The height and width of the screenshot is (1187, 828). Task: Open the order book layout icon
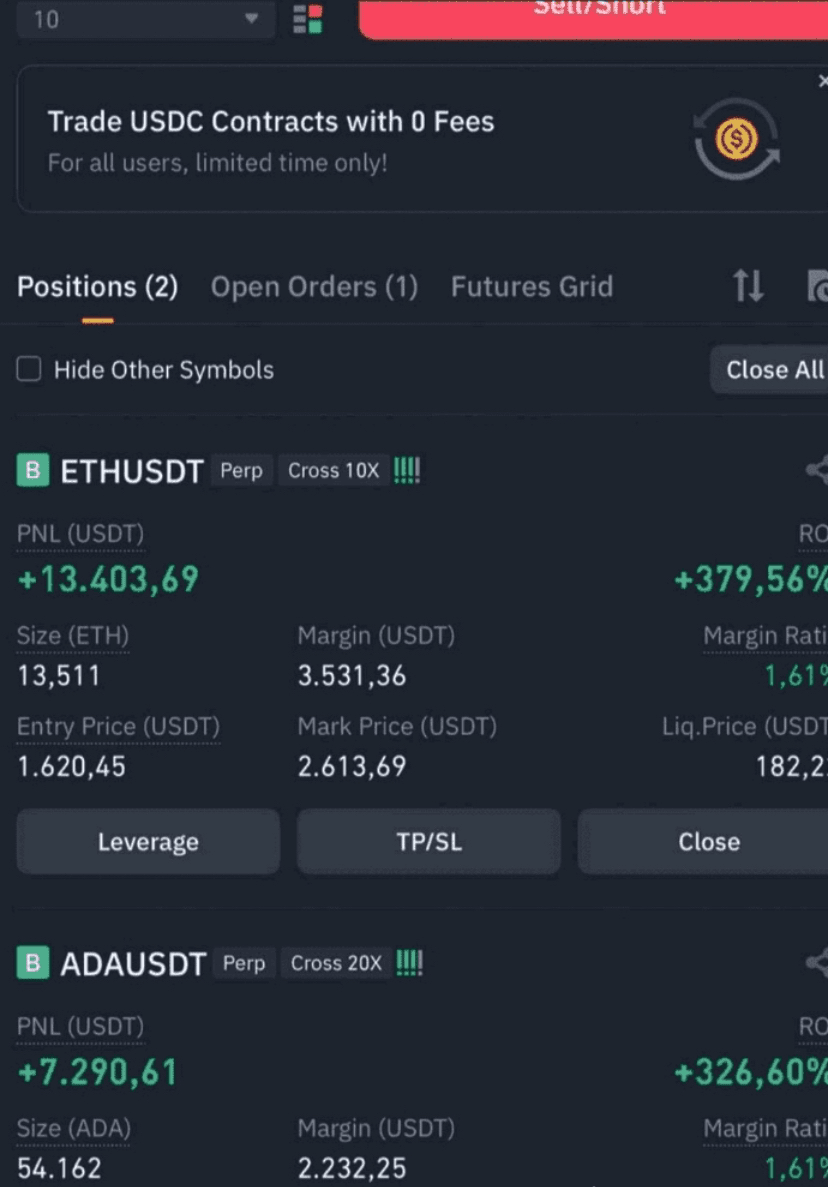(308, 19)
